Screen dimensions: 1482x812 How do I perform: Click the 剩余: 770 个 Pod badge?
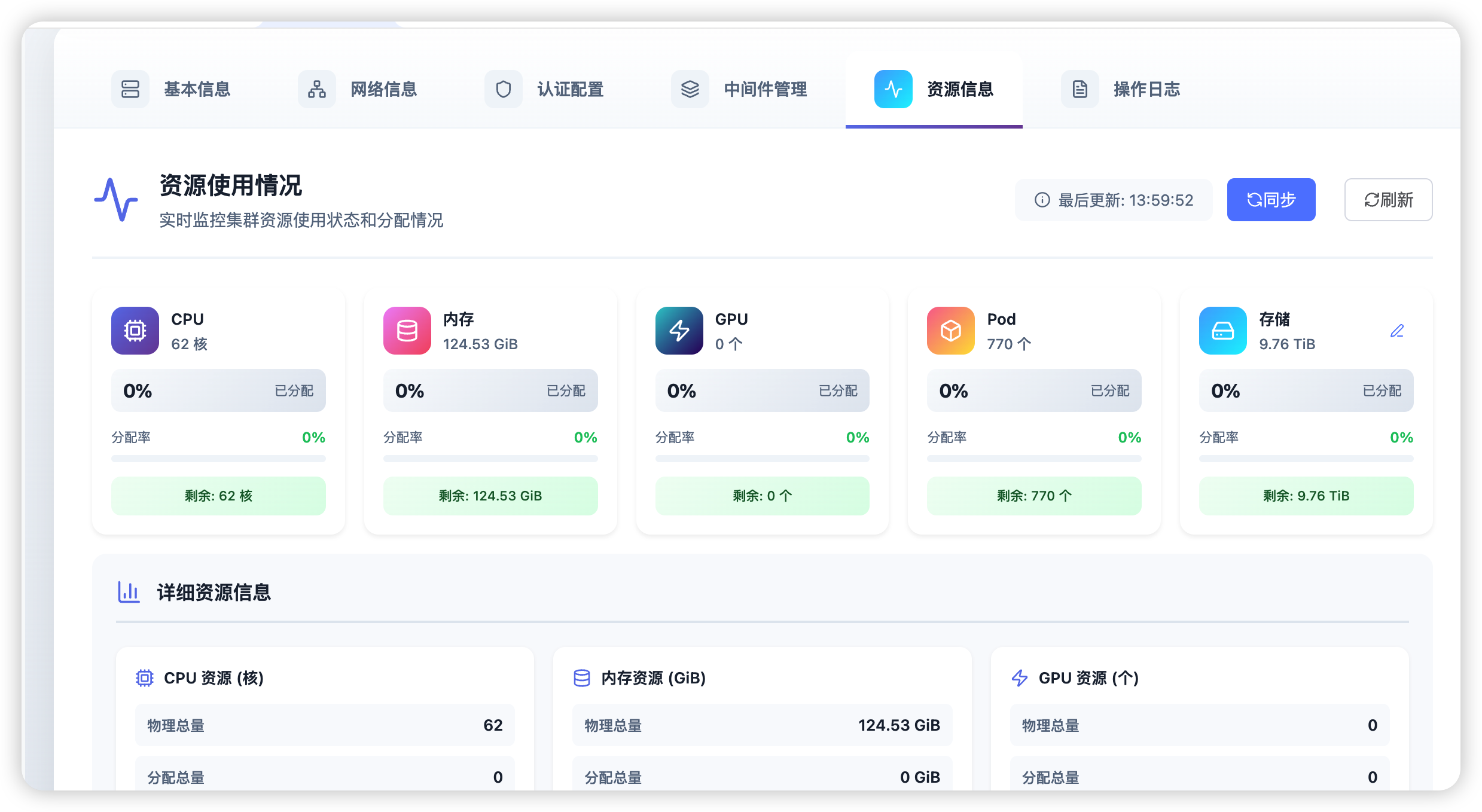(1033, 496)
